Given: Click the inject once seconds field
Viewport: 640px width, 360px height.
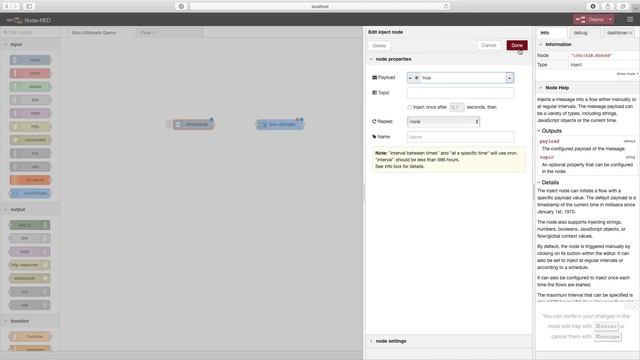Looking at the screenshot, I should coord(457,107).
